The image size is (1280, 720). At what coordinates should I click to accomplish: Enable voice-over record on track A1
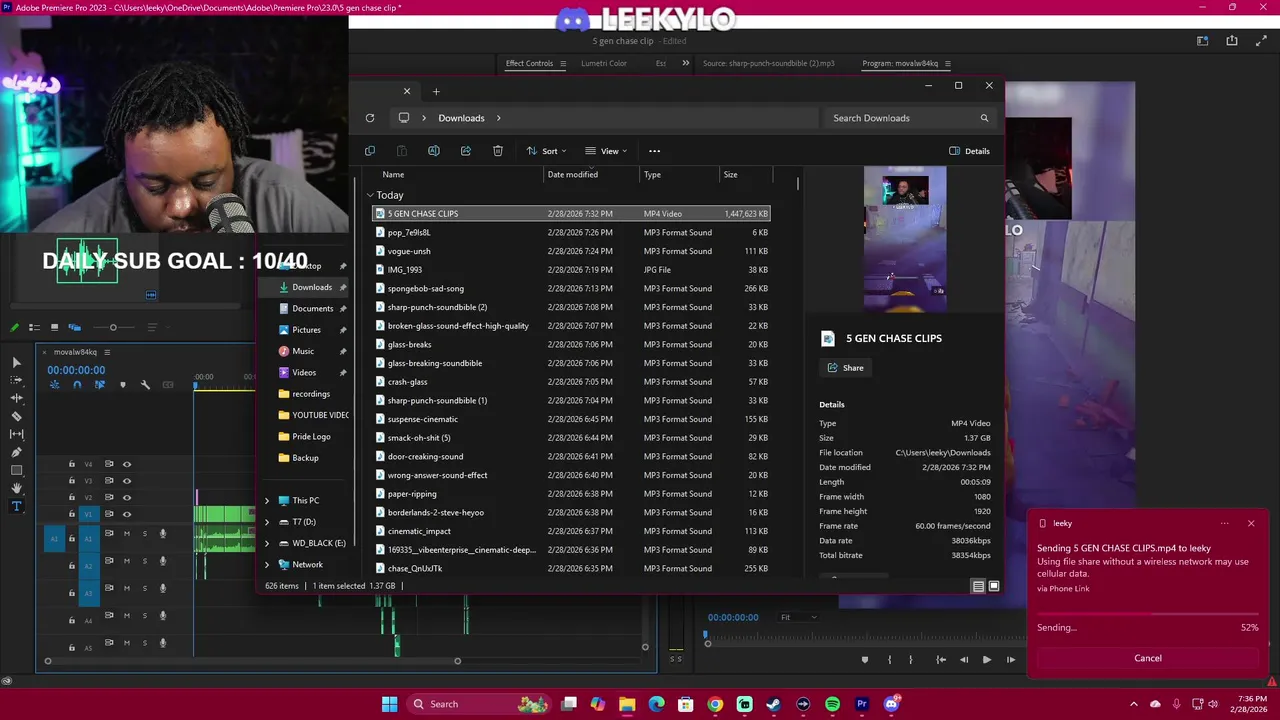click(x=163, y=533)
